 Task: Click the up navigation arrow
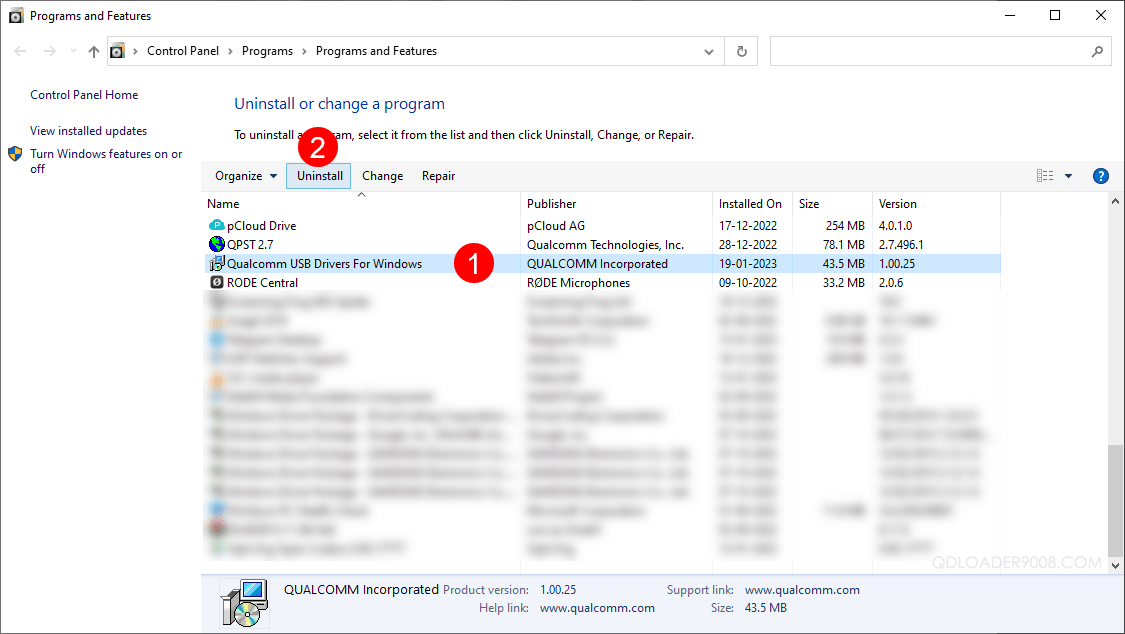coord(93,50)
